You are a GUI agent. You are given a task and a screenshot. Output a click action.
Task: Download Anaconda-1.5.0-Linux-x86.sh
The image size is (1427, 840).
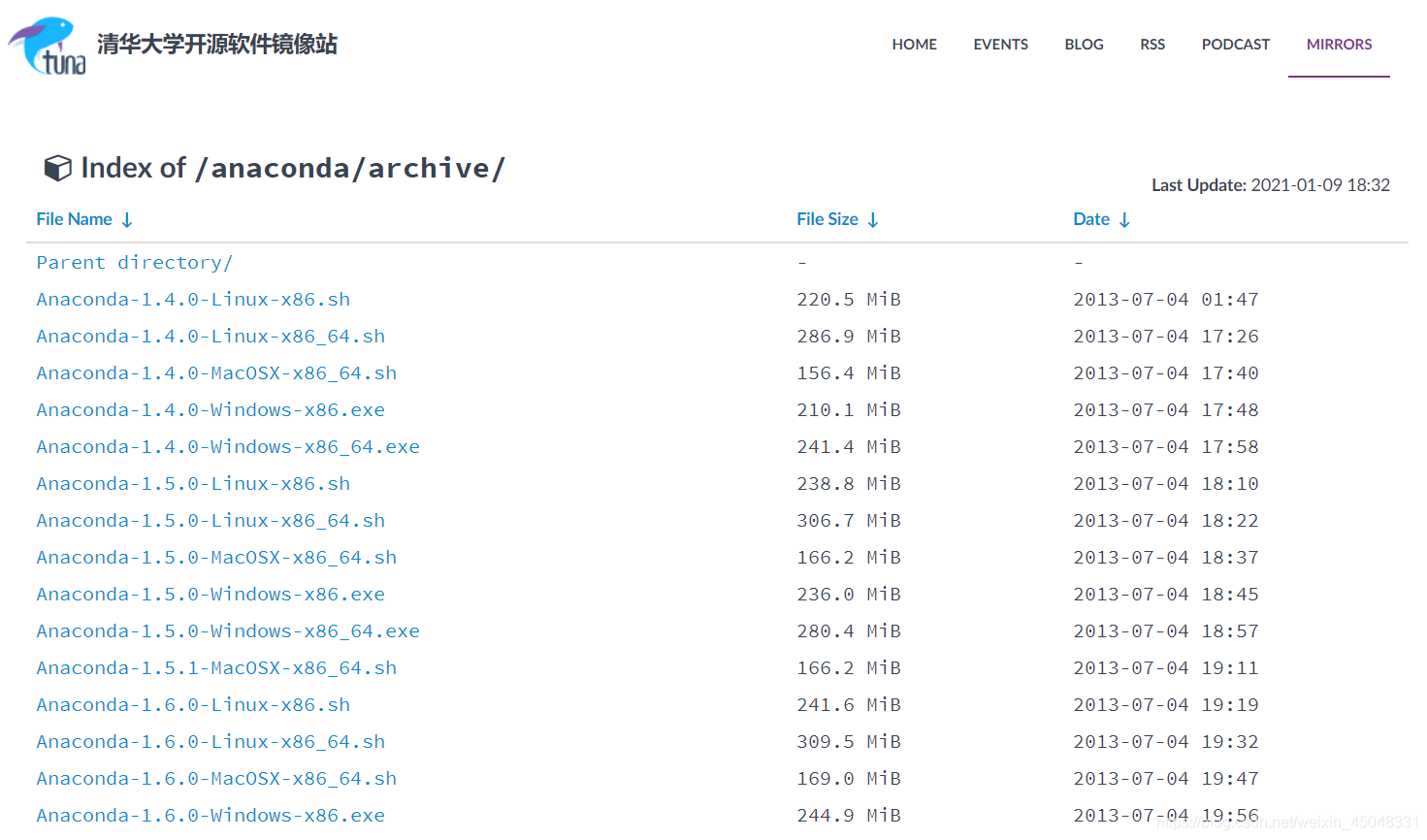pos(193,484)
